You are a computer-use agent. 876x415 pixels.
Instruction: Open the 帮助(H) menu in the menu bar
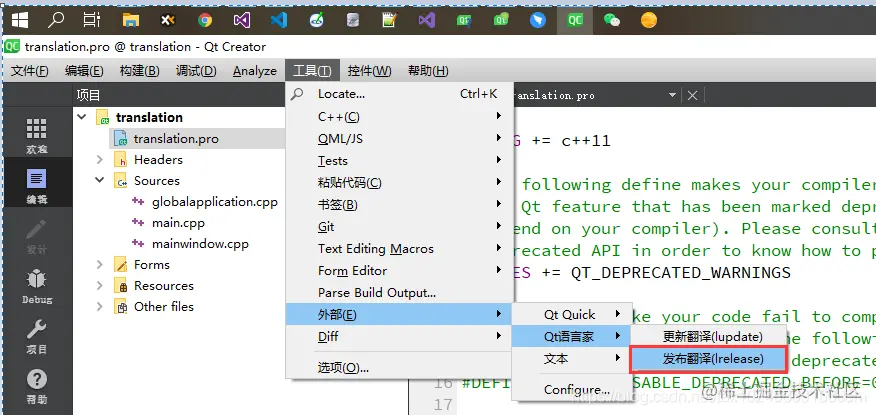click(x=428, y=71)
